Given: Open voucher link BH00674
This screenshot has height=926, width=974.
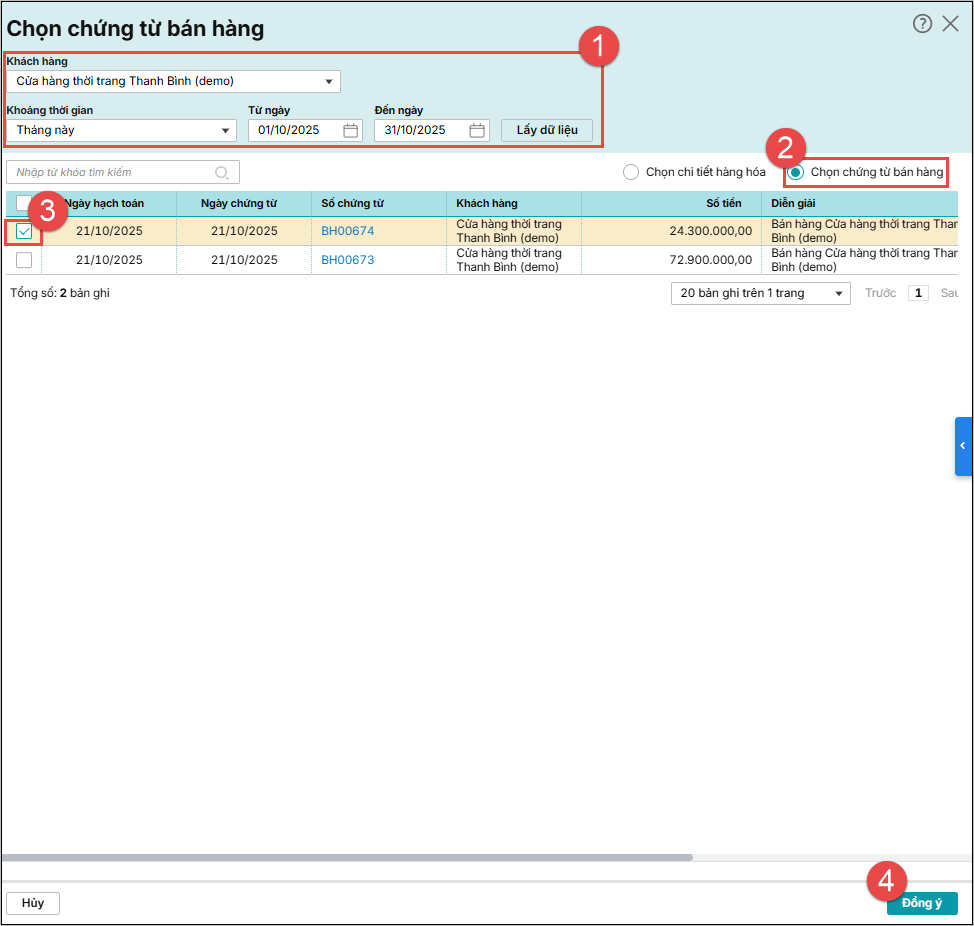Looking at the screenshot, I should 347,232.
